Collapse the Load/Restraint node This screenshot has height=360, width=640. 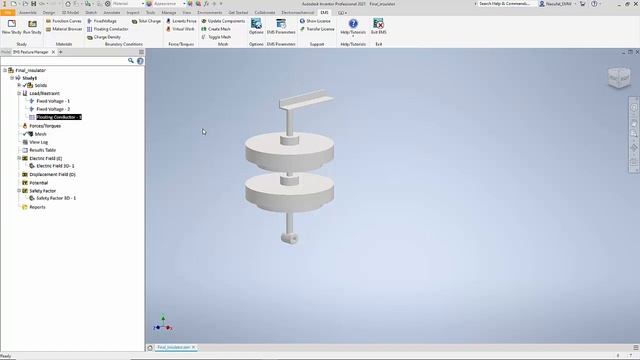point(19,93)
